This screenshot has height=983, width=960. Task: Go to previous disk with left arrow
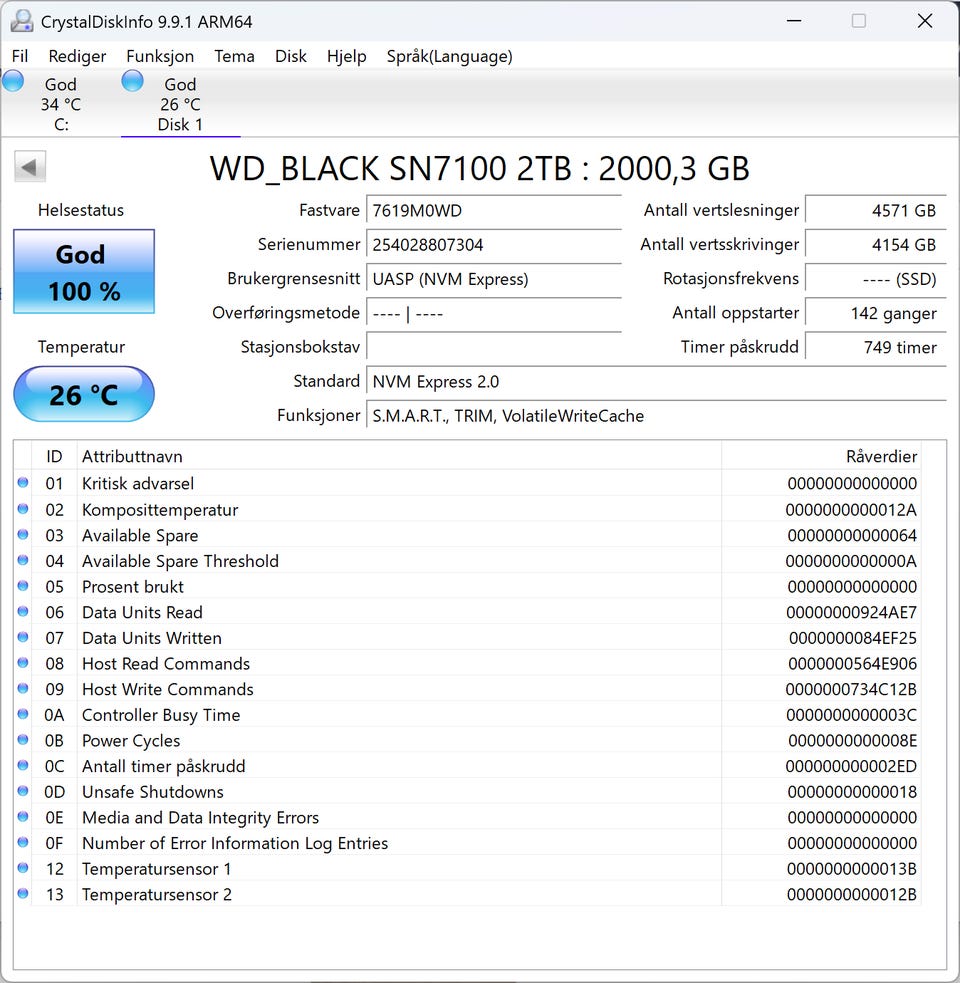(x=29, y=167)
